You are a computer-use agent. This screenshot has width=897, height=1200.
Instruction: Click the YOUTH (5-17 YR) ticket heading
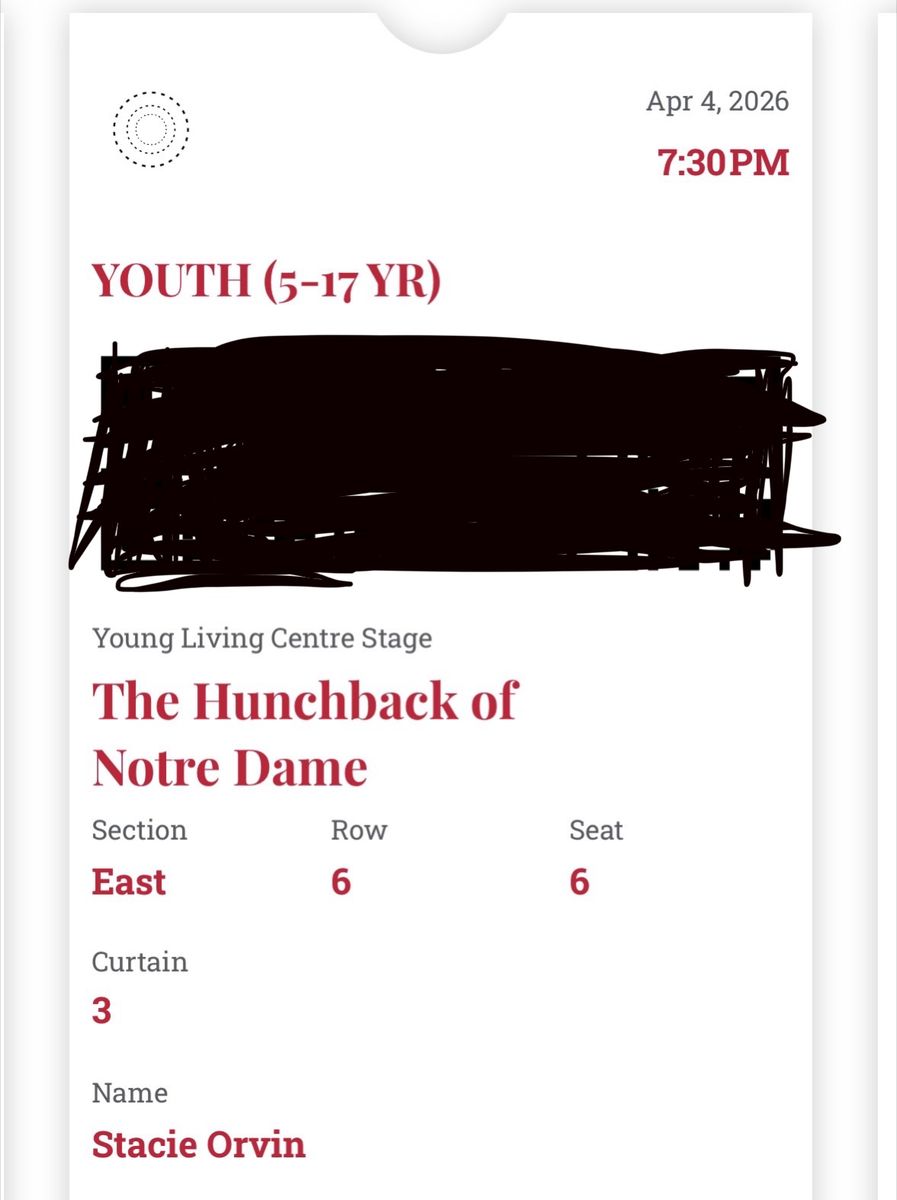click(266, 281)
